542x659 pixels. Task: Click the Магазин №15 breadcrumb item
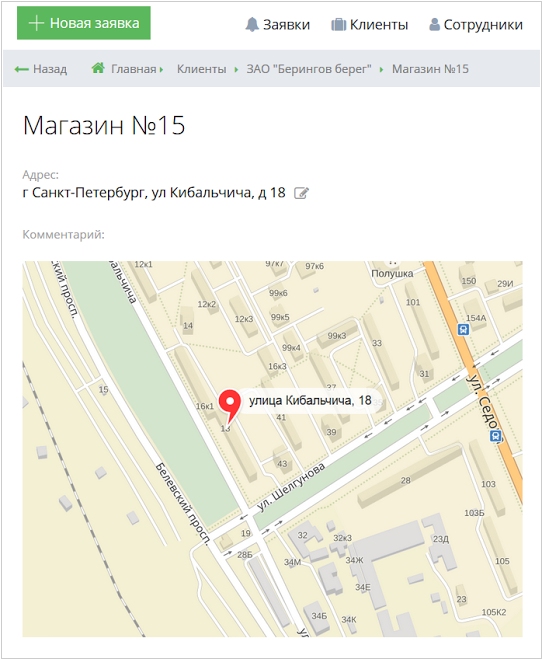point(430,69)
